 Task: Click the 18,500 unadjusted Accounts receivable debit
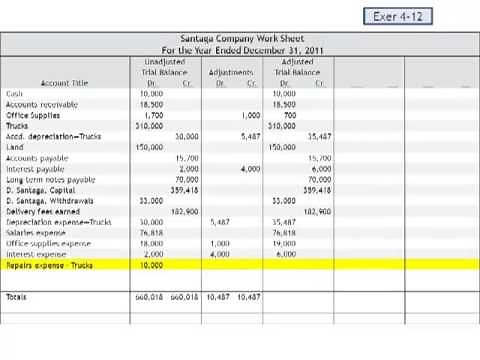tap(151, 105)
